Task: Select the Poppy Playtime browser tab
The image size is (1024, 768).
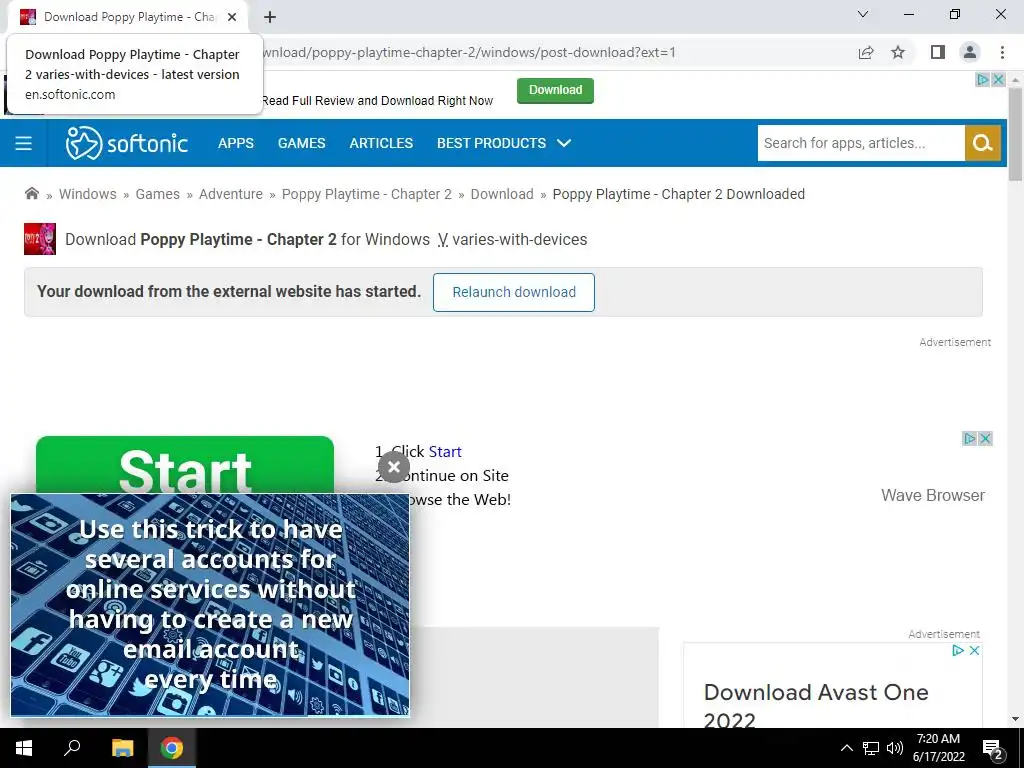Action: tap(129, 17)
